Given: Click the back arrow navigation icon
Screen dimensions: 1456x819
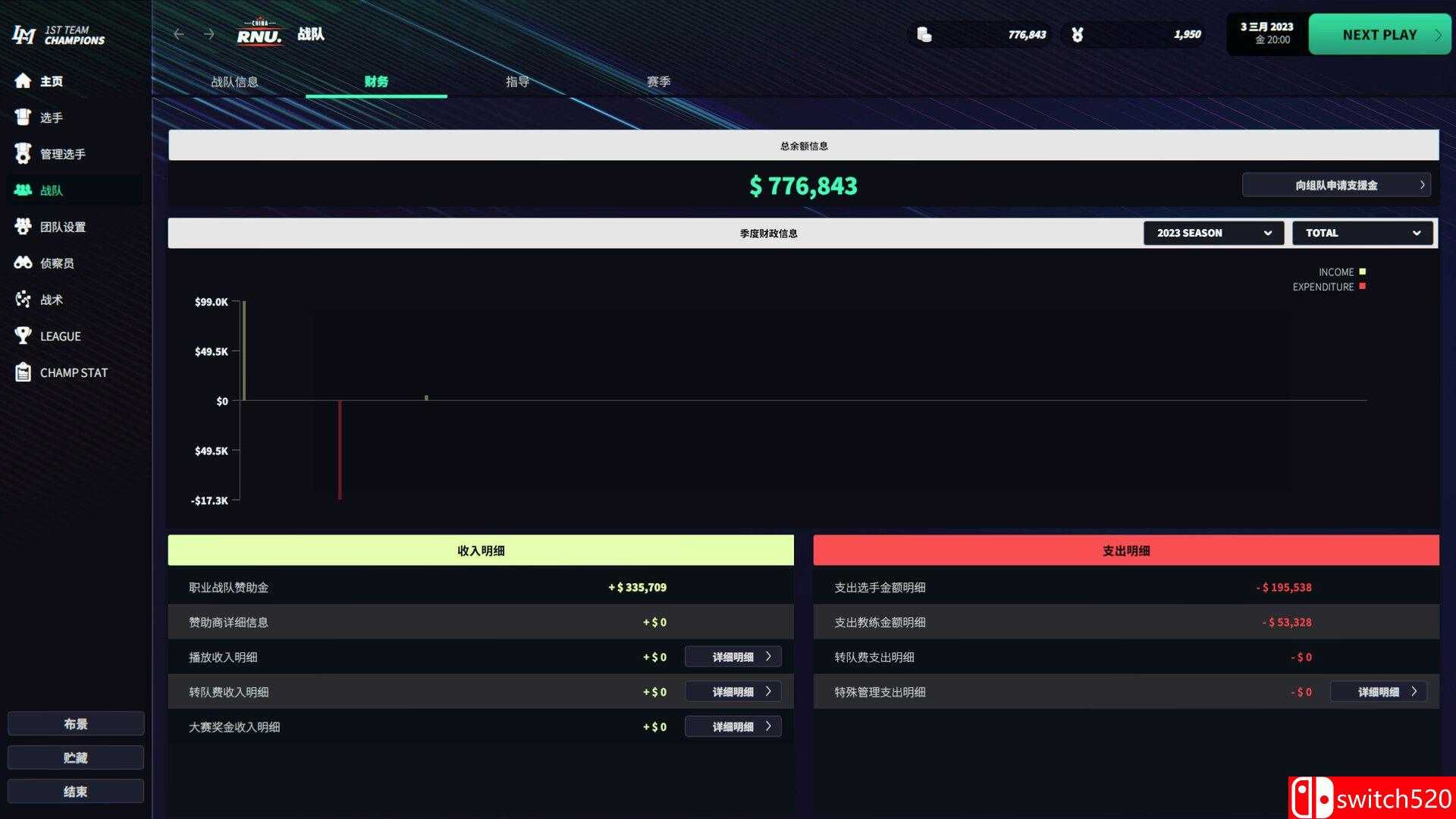Looking at the screenshot, I should [178, 34].
